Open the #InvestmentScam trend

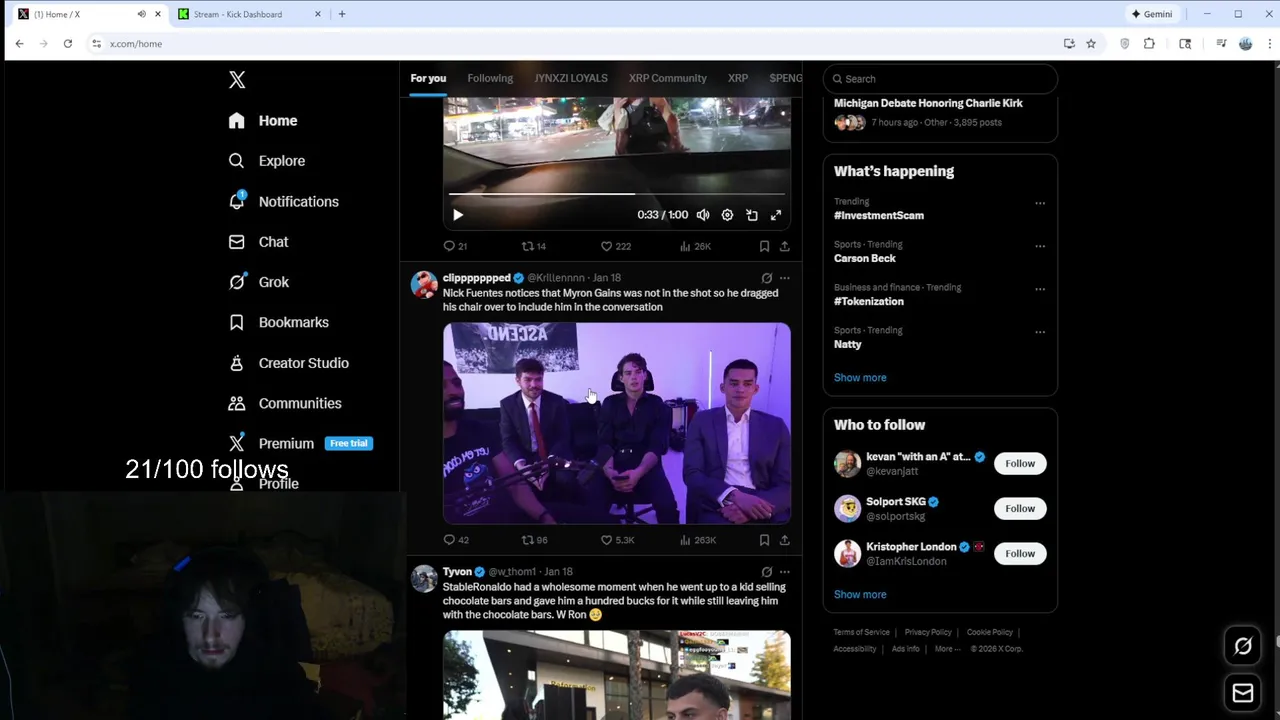879,216
